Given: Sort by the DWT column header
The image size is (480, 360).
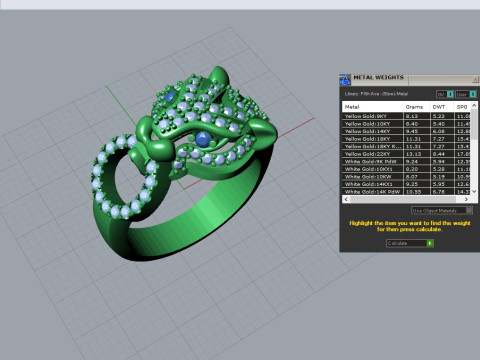Looking at the screenshot, I should pyautogui.click(x=442, y=107).
